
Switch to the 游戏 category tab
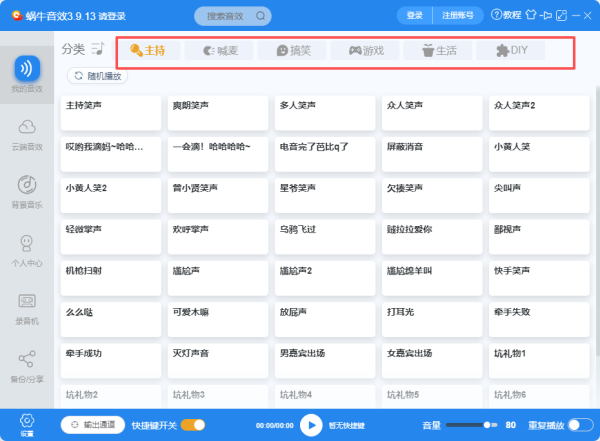365,51
